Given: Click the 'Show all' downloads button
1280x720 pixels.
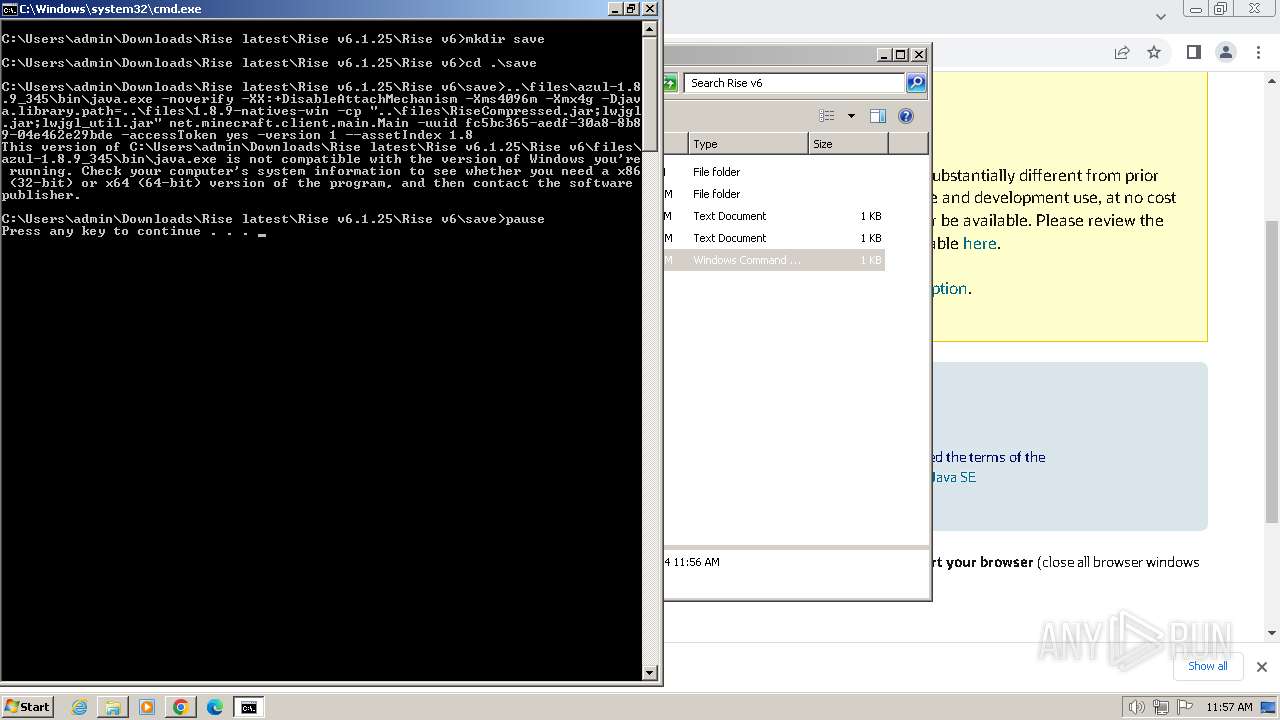Looking at the screenshot, I should click(1207, 666).
